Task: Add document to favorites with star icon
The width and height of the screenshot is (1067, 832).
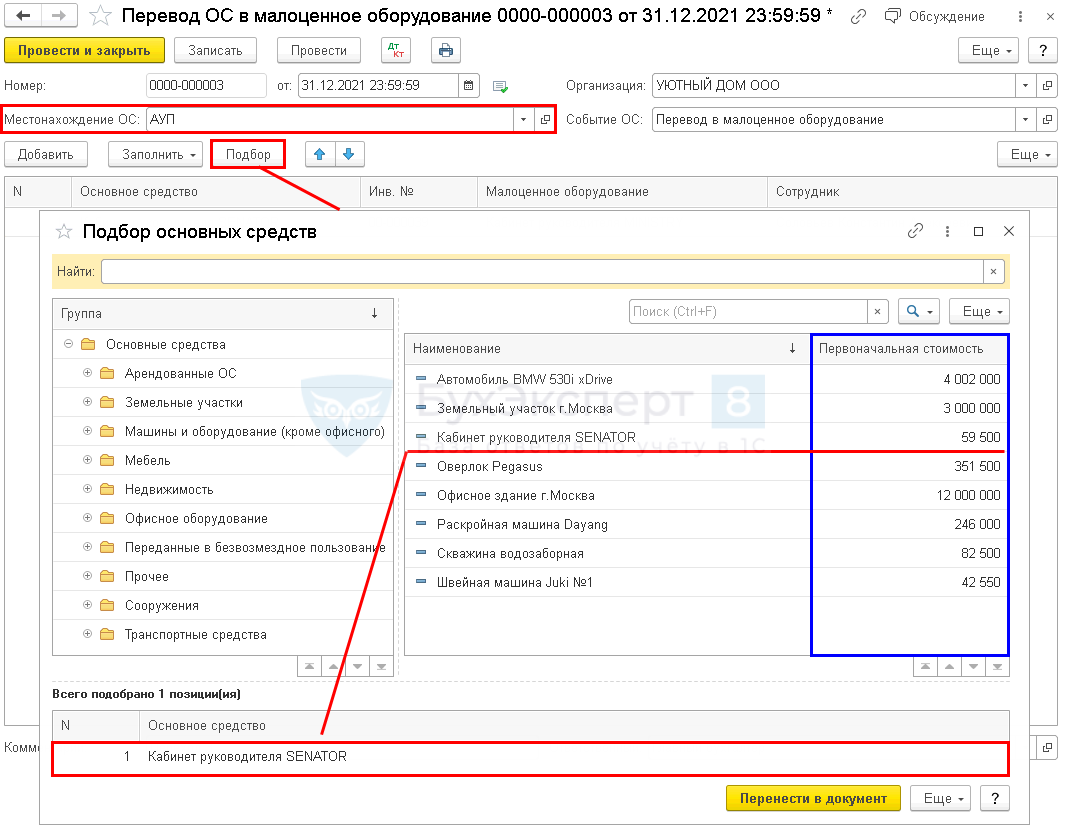Action: 100,16
